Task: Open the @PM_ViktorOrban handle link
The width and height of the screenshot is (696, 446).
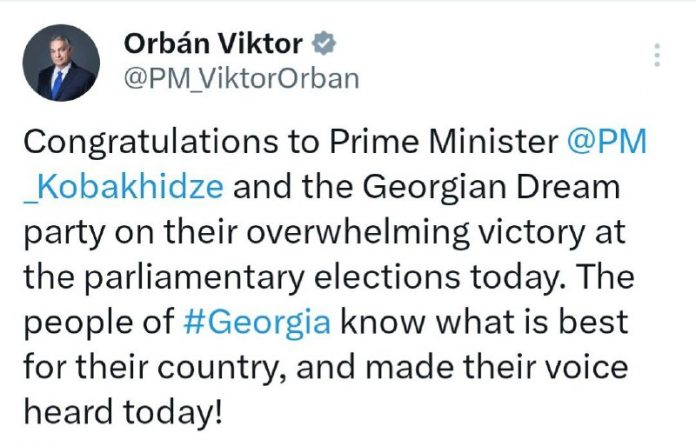Action: click(240, 78)
